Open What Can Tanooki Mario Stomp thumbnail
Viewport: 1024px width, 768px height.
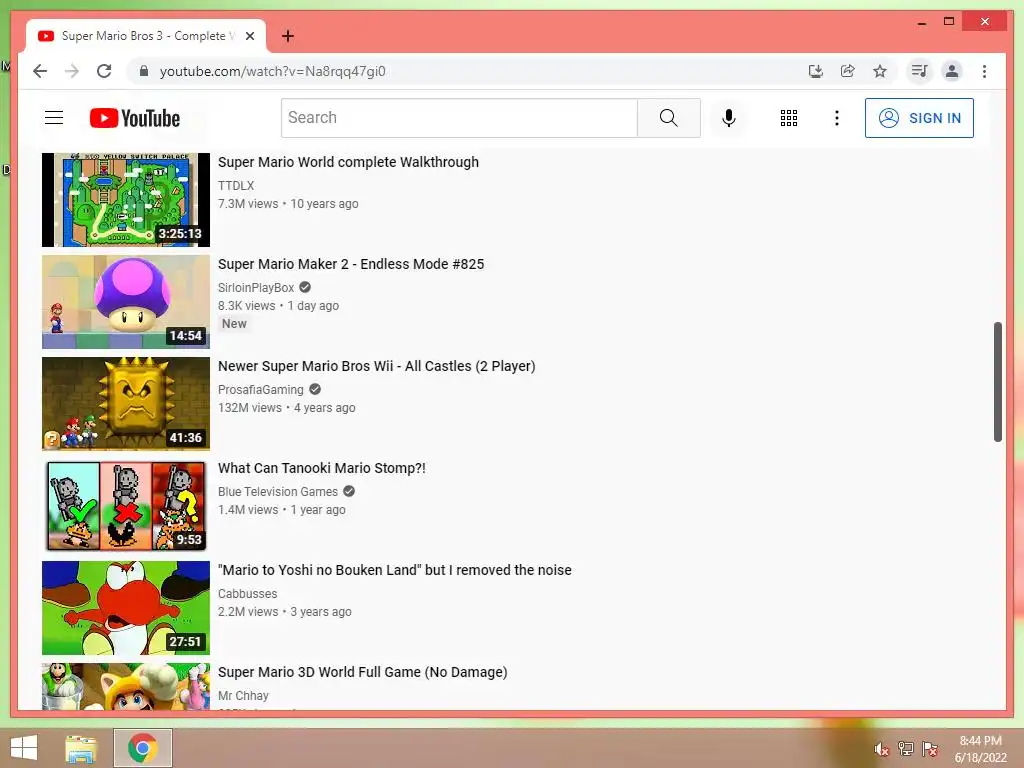126,505
